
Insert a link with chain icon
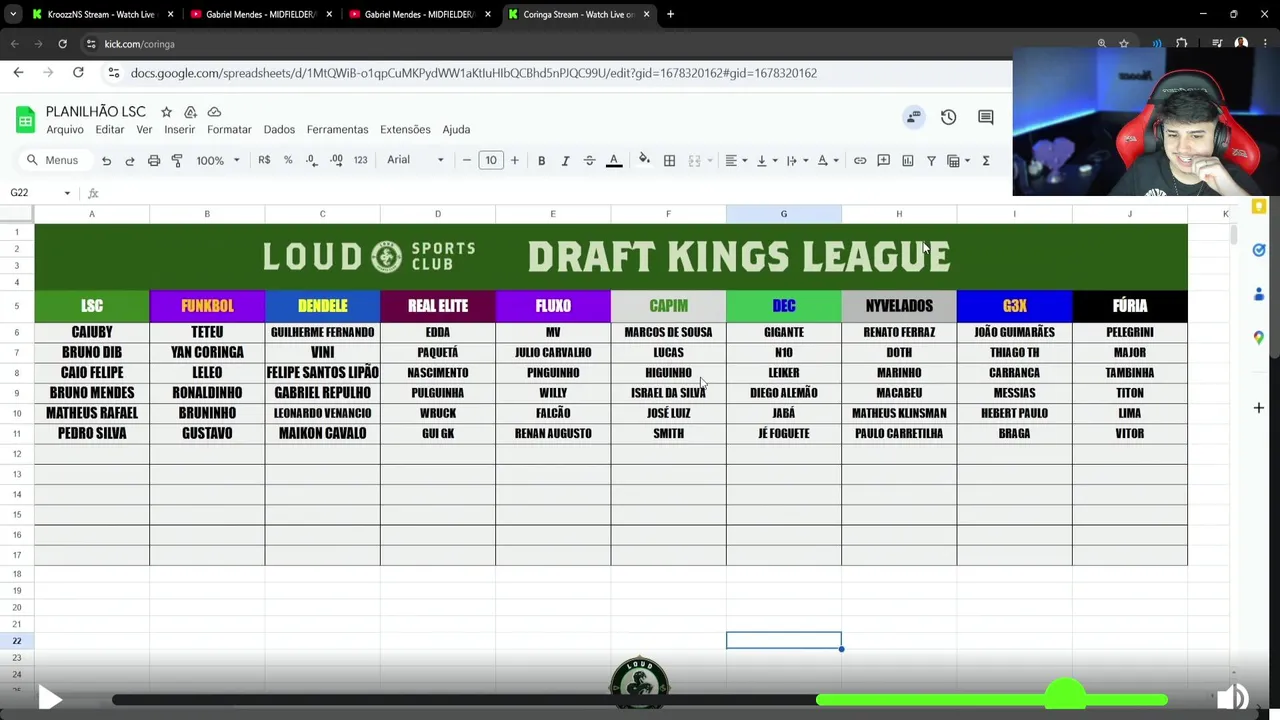click(860, 160)
